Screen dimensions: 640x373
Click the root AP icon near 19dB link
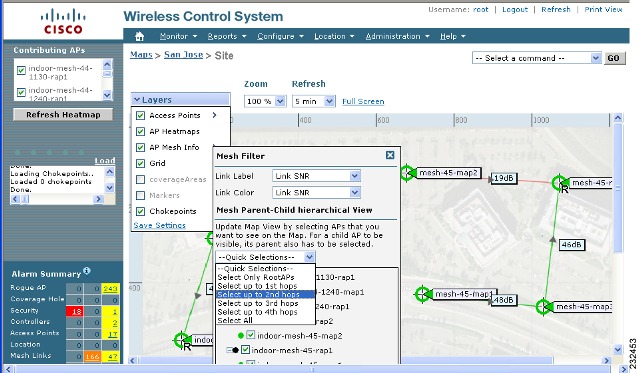560,183
